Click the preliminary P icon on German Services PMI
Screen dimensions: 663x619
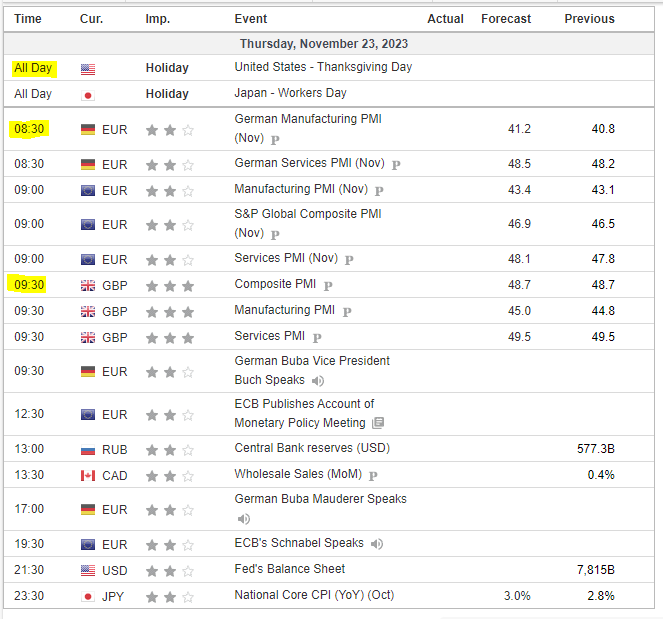point(396,165)
